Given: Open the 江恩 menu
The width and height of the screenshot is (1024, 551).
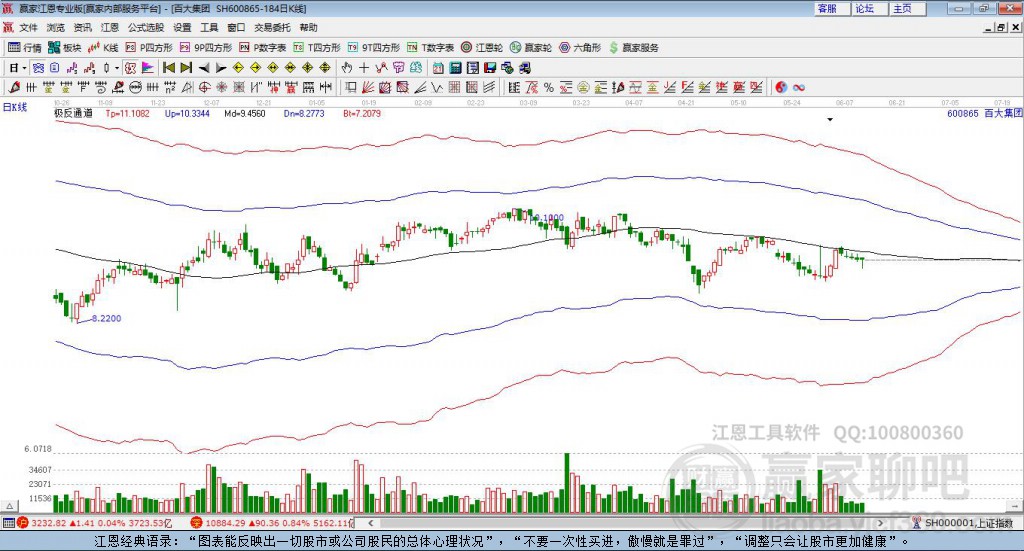Looking at the screenshot, I should coord(110,27).
